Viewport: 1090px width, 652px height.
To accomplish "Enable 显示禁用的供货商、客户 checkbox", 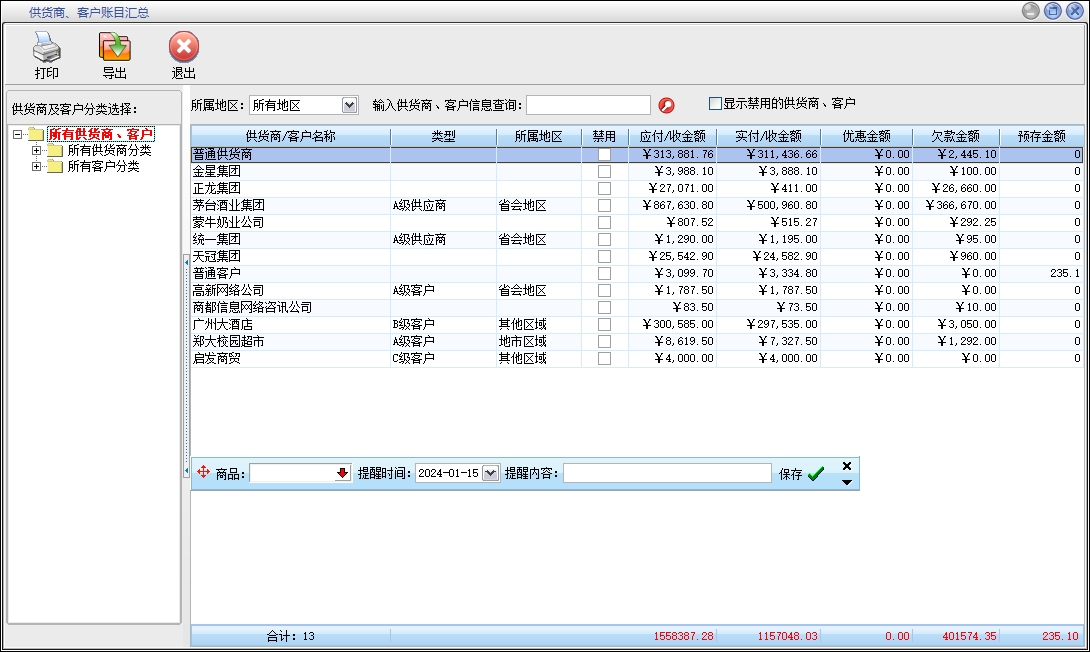I will coord(715,103).
